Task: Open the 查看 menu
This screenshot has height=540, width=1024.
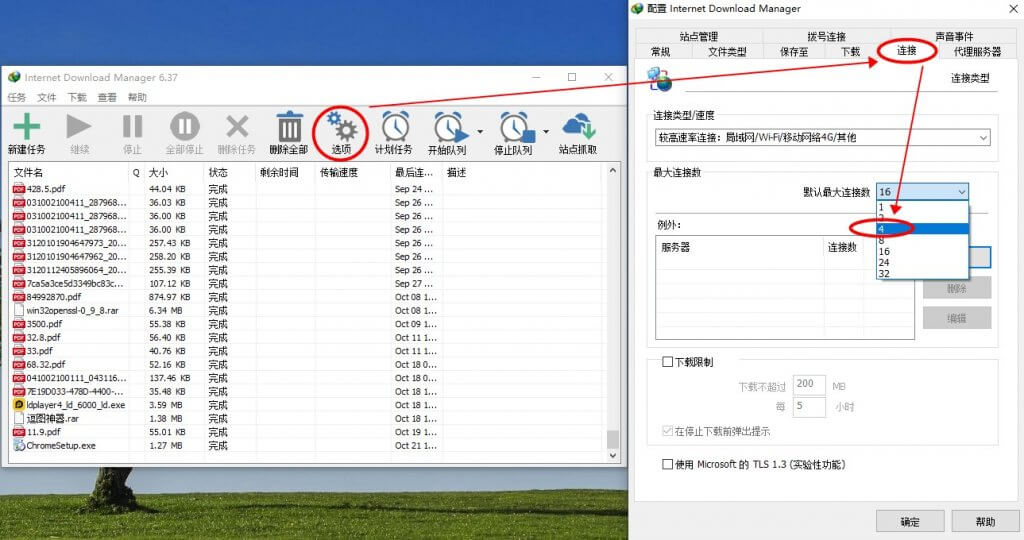Action: [x=107, y=97]
